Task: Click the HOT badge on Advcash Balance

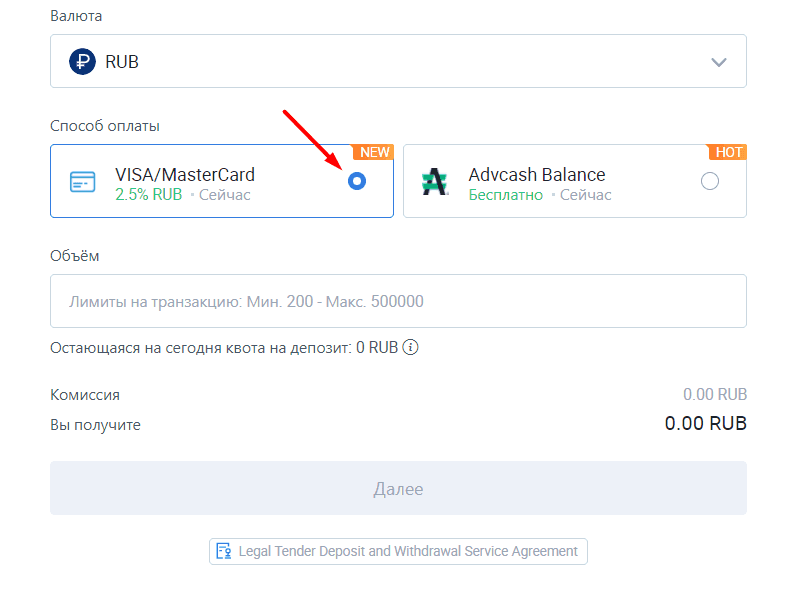Action: (728, 152)
